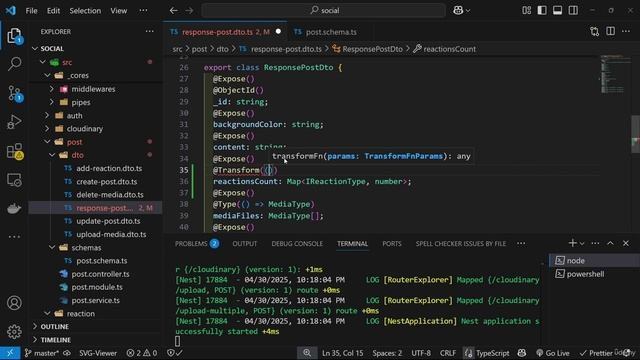The height and width of the screenshot is (360, 640).
Task: Go forward with the navigation arrow
Action: [x=189, y=11]
